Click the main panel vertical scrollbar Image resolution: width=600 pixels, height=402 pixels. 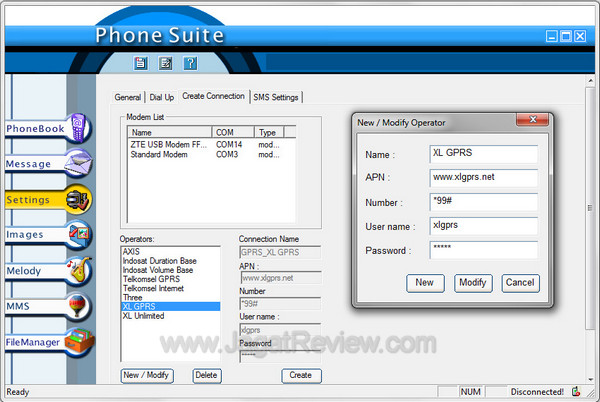pos(590,208)
